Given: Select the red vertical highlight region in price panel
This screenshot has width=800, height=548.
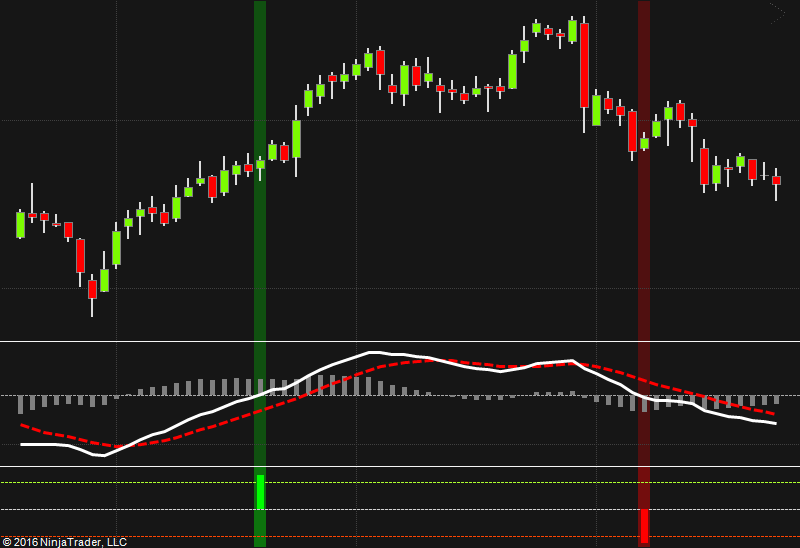Looking at the screenshot, I should pos(644,171).
